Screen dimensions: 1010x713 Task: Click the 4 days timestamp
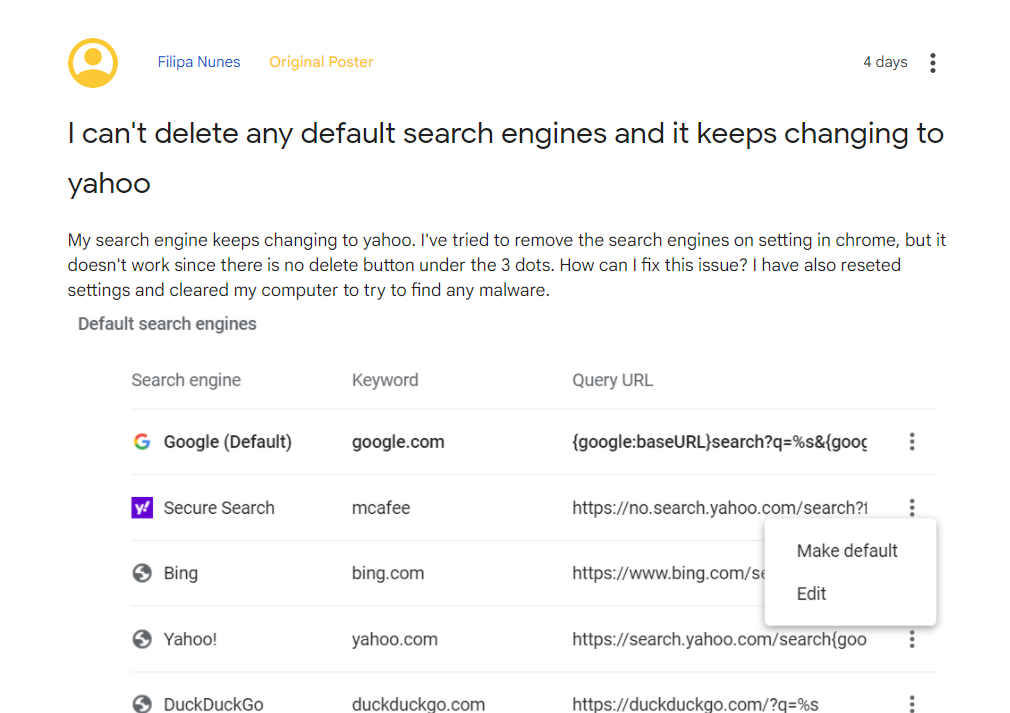click(885, 62)
